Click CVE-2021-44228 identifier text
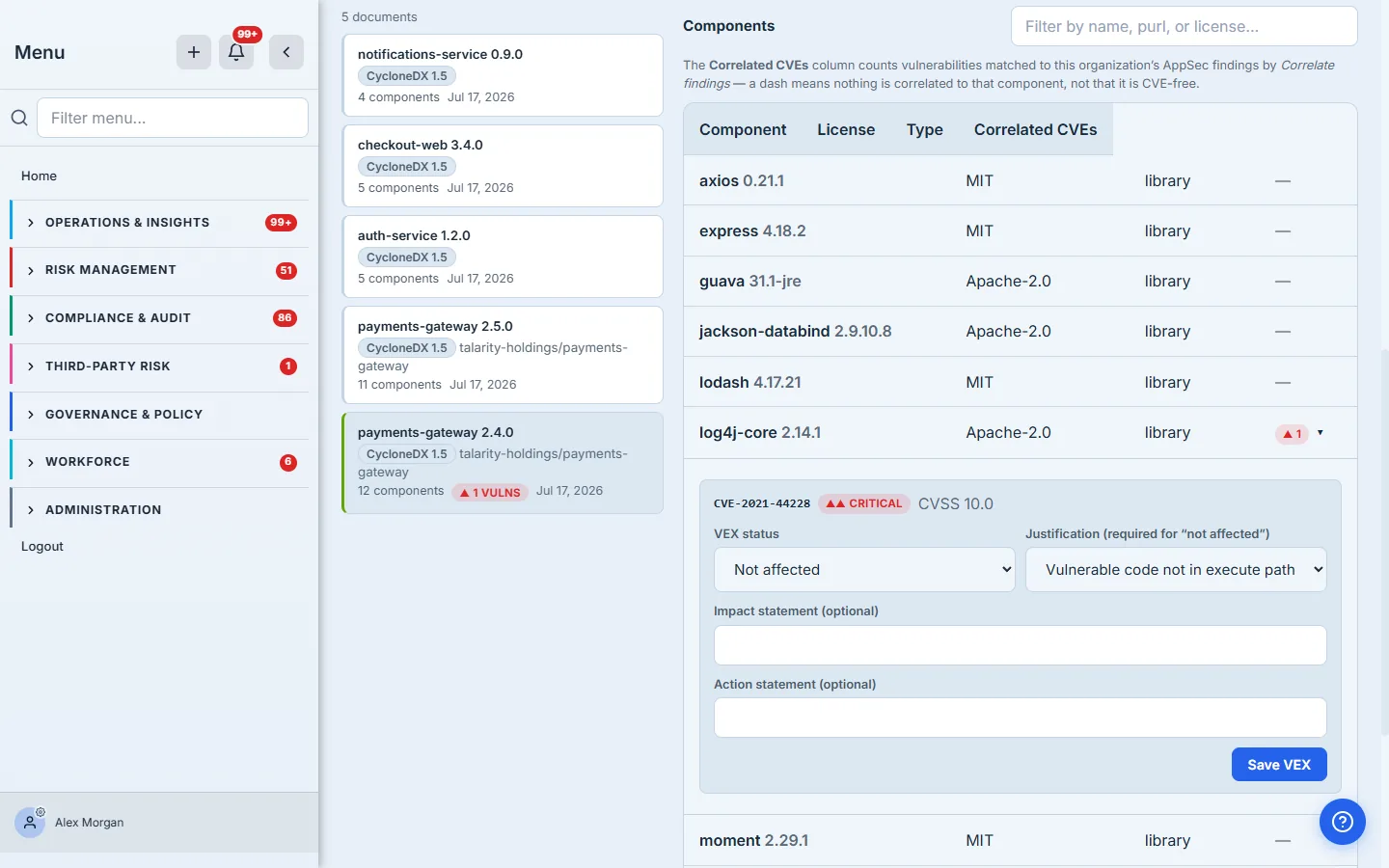1389x868 pixels. tap(762, 503)
